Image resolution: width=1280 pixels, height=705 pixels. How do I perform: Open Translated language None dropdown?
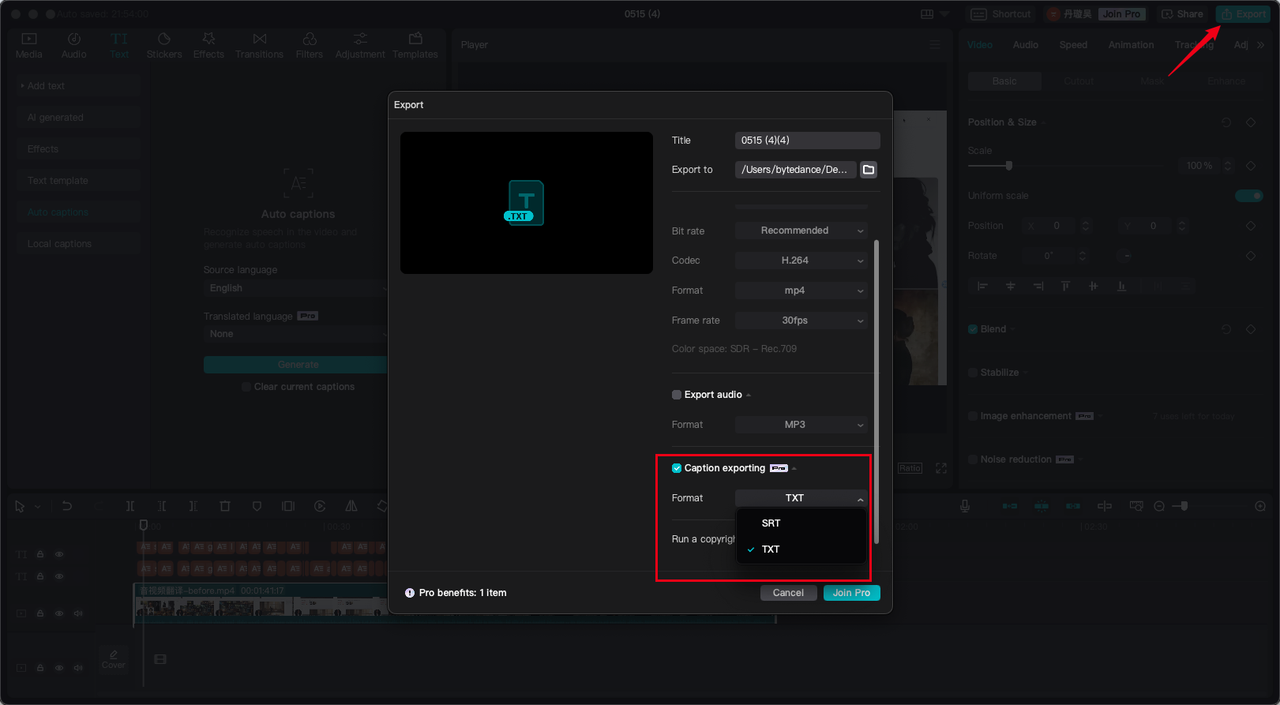(296, 334)
